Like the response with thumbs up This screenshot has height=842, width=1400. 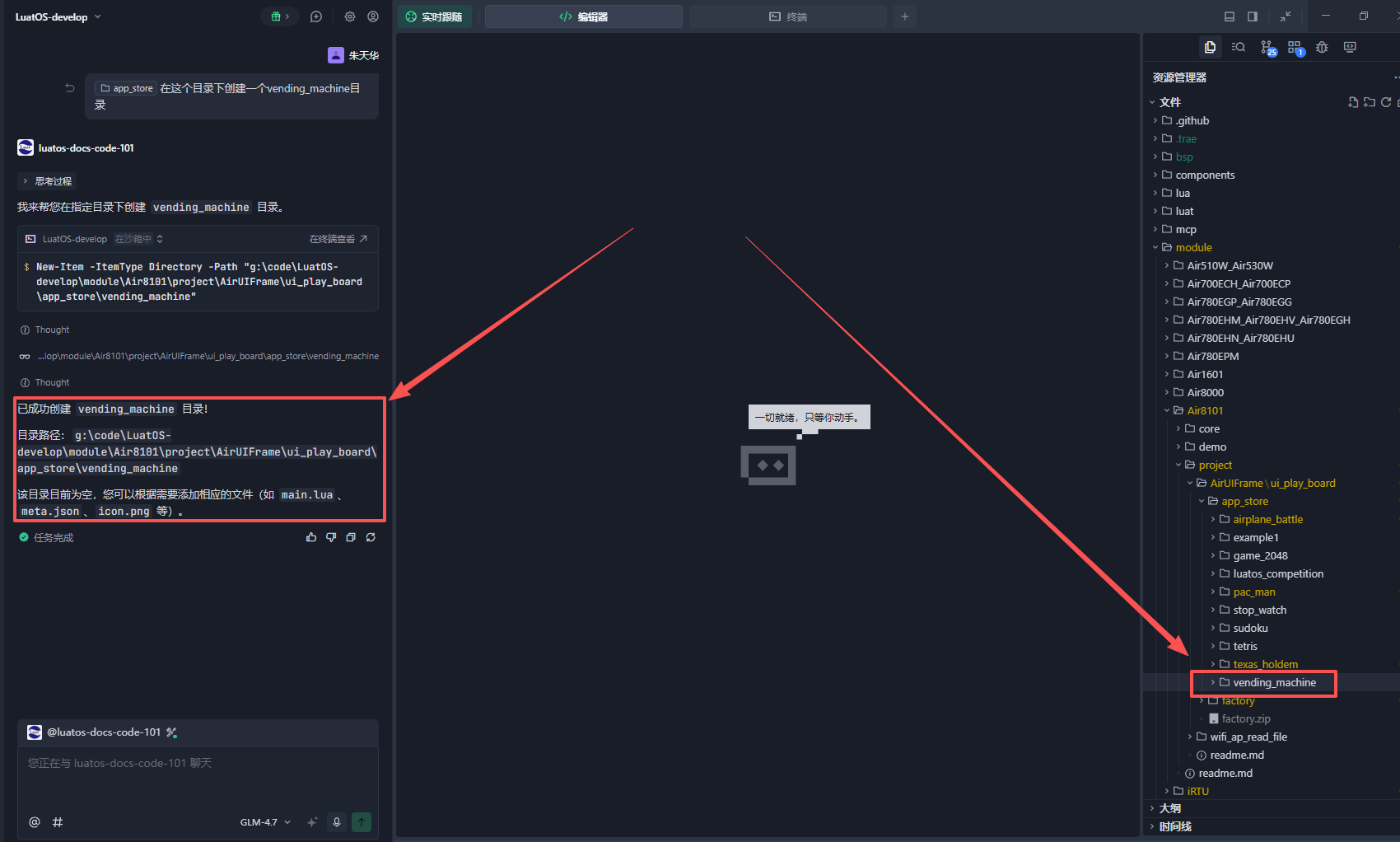[311, 537]
